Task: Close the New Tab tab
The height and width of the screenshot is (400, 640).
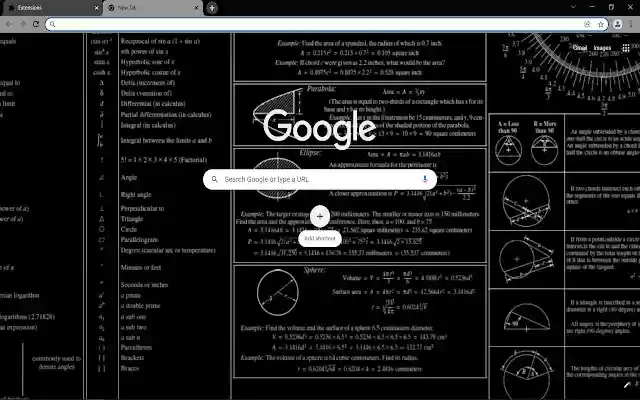Action: [x=196, y=8]
